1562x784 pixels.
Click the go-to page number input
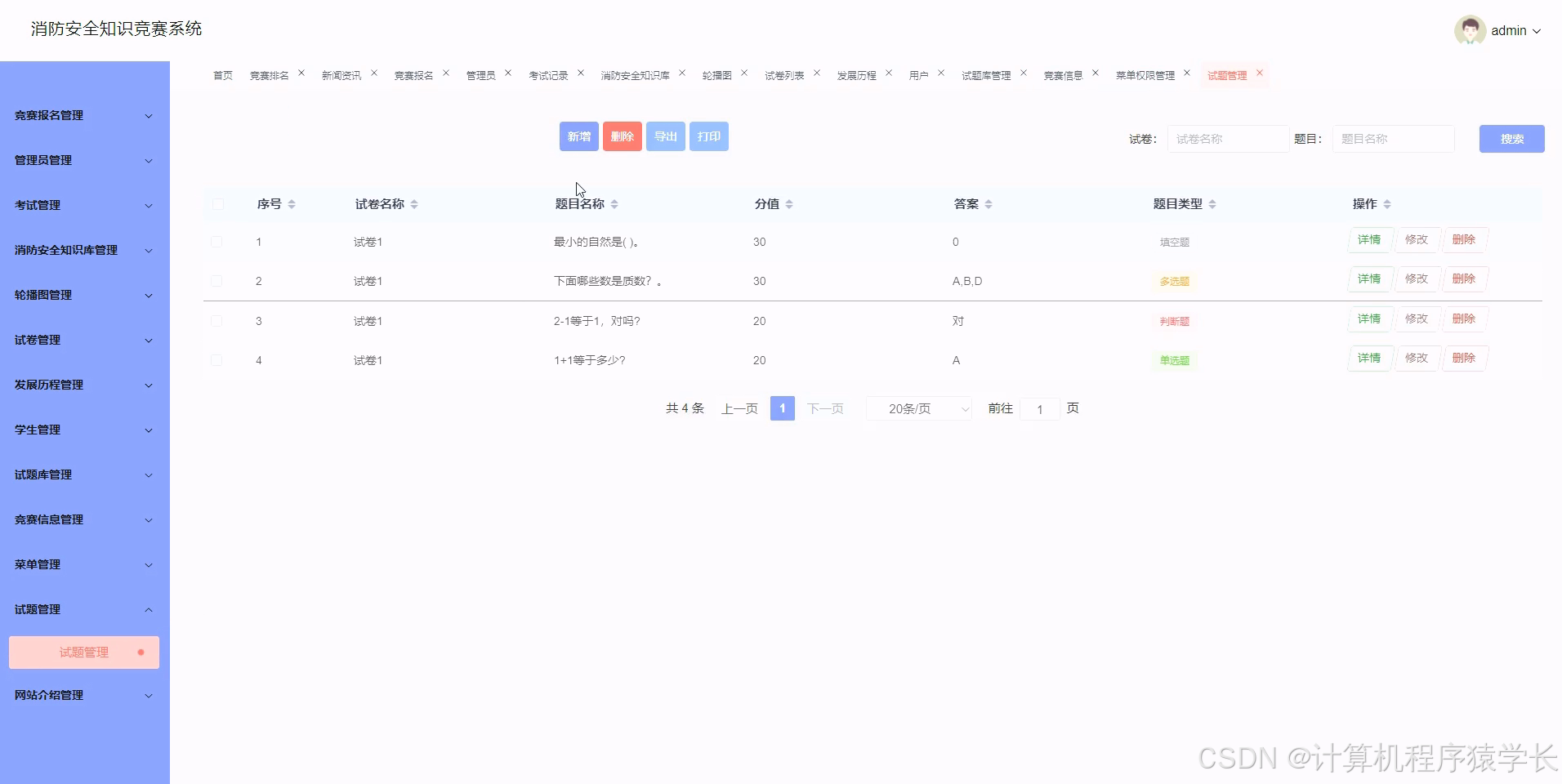(x=1040, y=409)
